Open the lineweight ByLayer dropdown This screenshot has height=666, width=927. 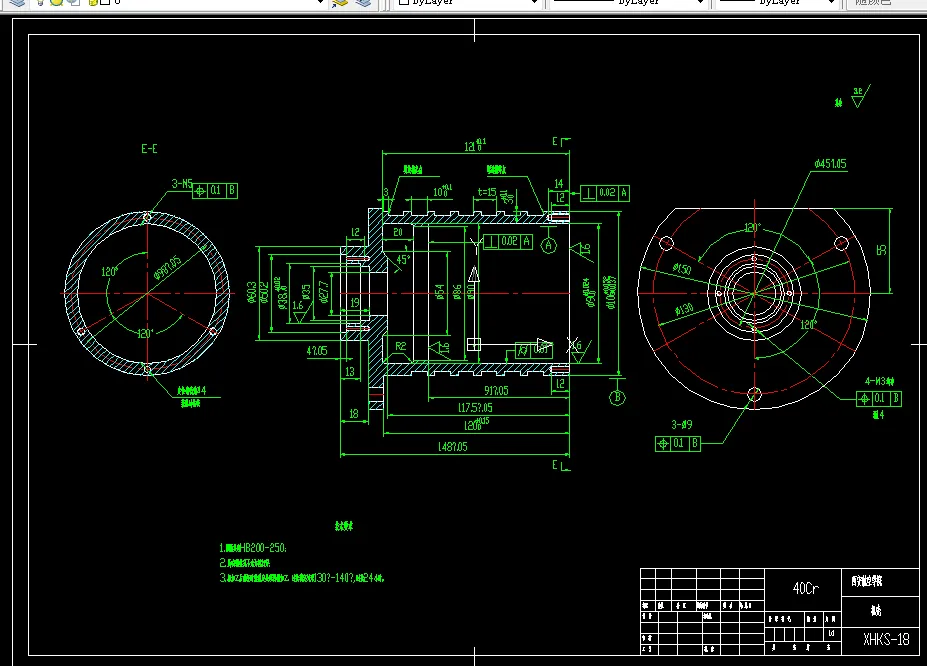pos(831,3)
